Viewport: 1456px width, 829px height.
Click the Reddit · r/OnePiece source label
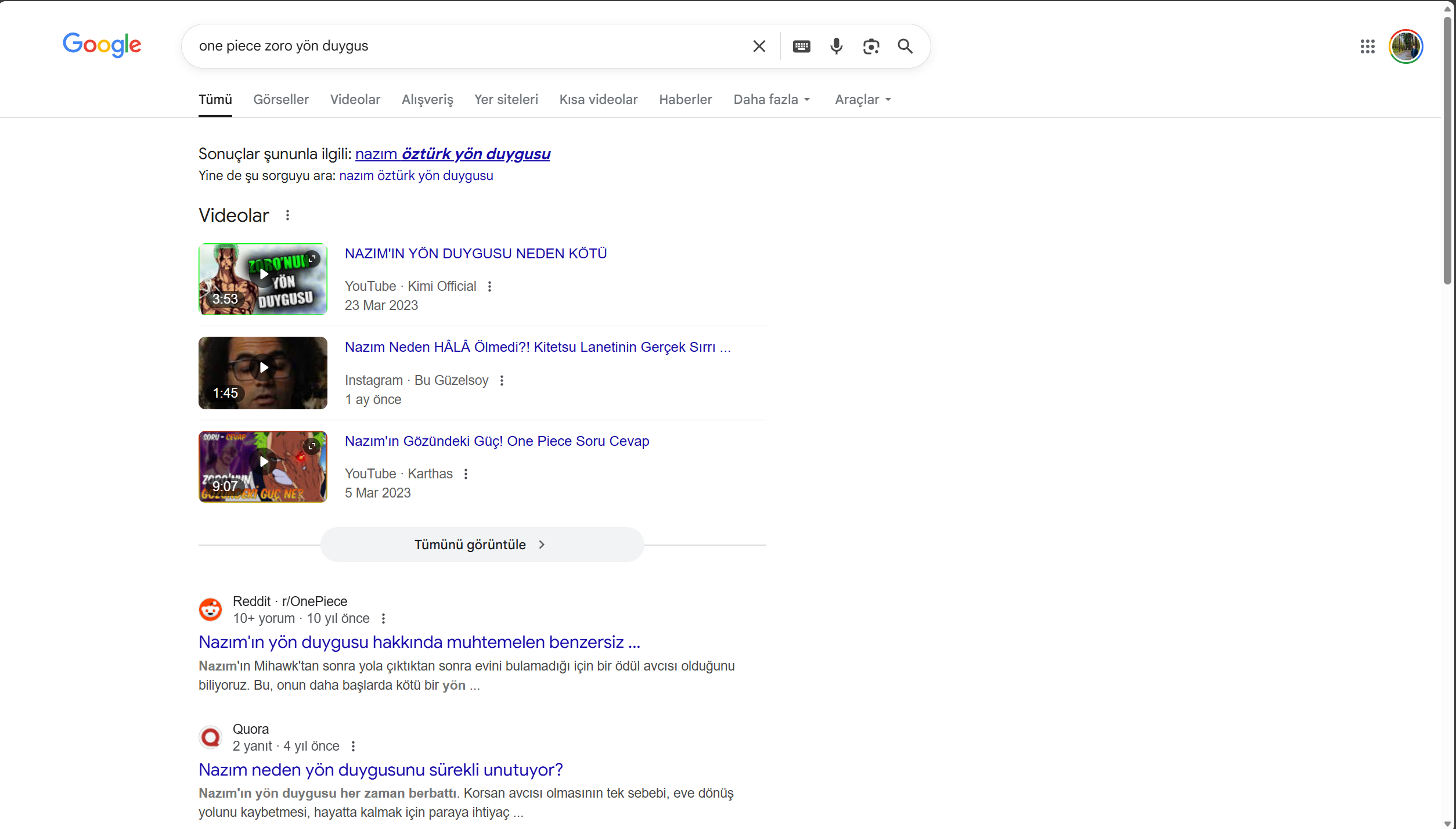pos(290,601)
